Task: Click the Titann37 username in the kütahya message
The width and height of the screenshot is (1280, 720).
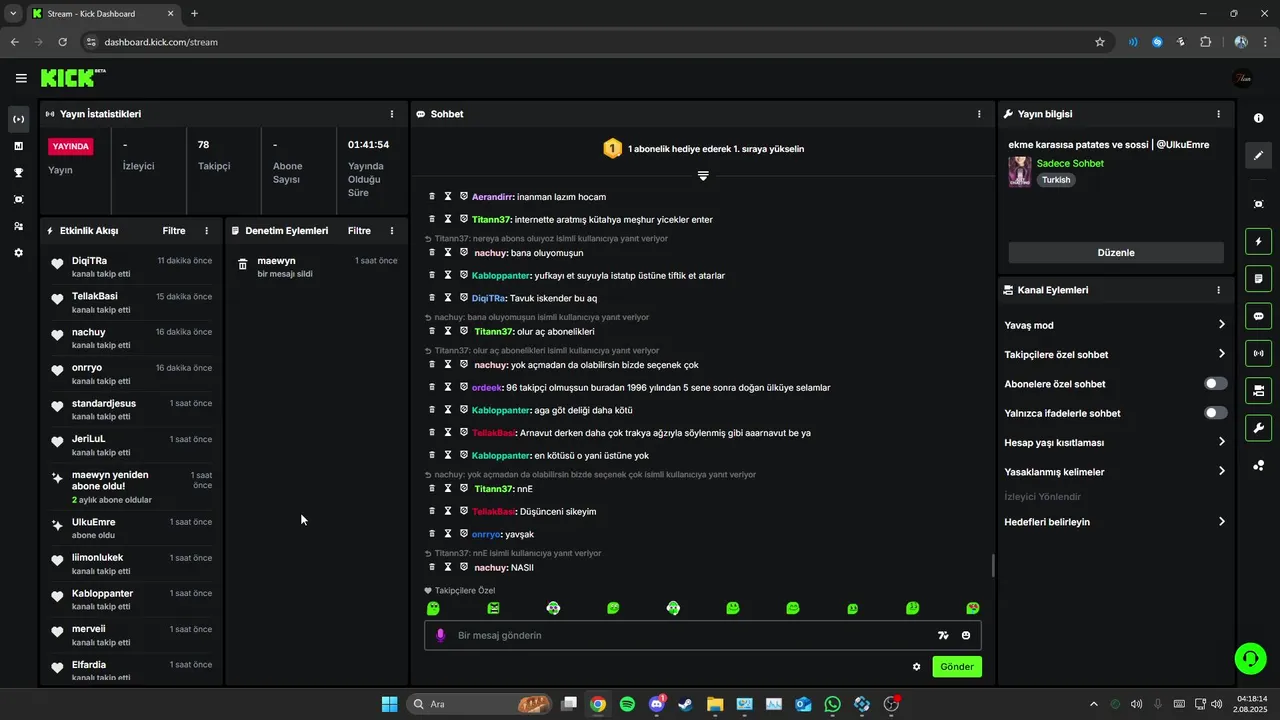Action: click(x=491, y=219)
